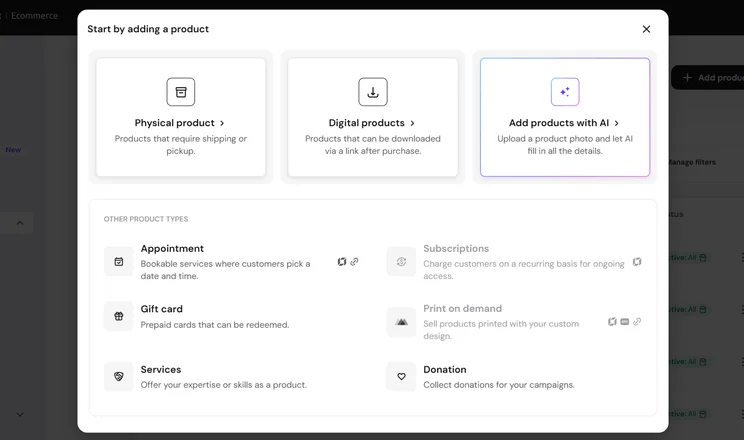Click the first integration icon in Print on demand row

612,322
